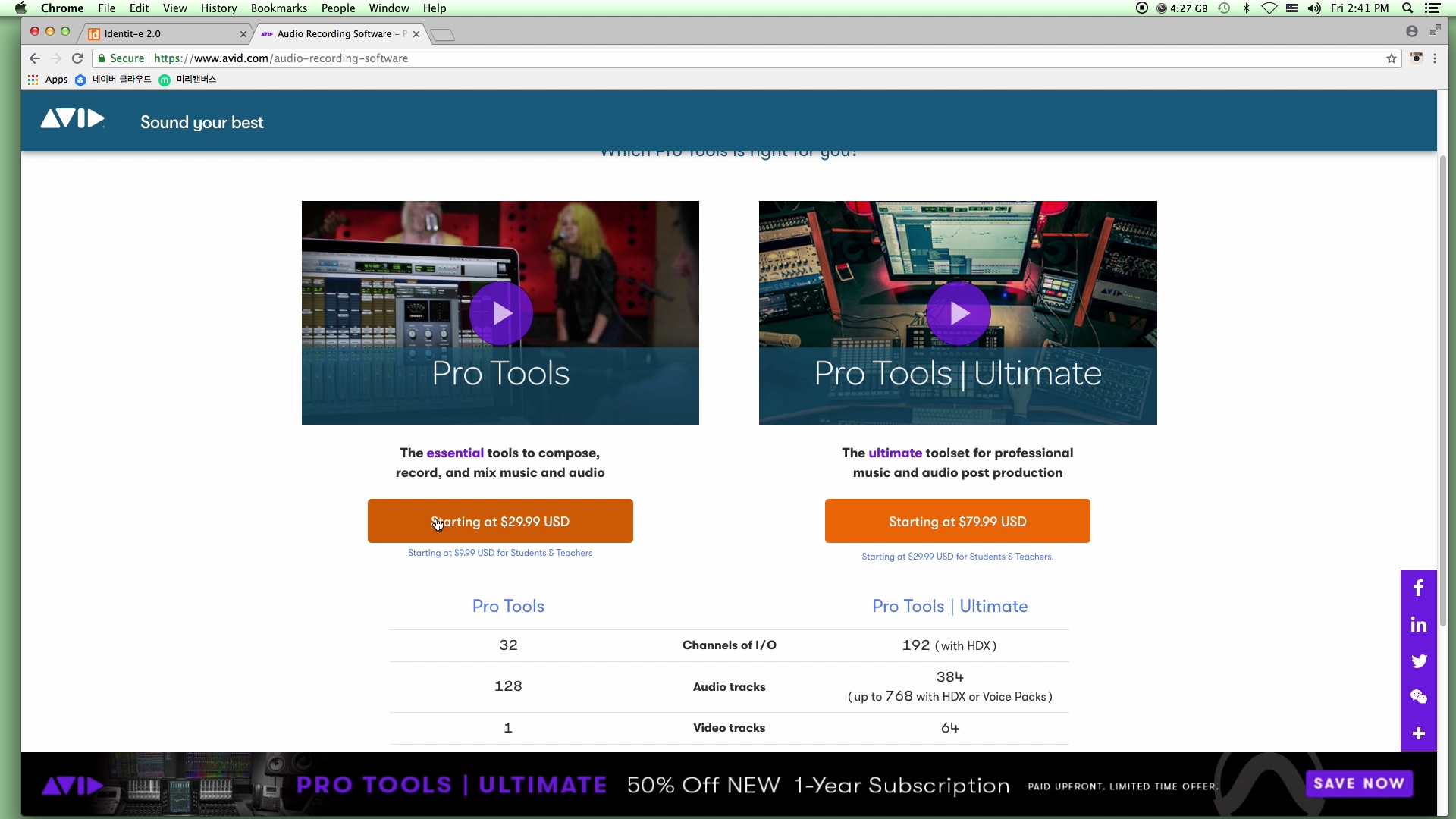Screen dimensions: 1456x819
Task: Share page on WeChat
Action: pyautogui.click(x=1418, y=697)
